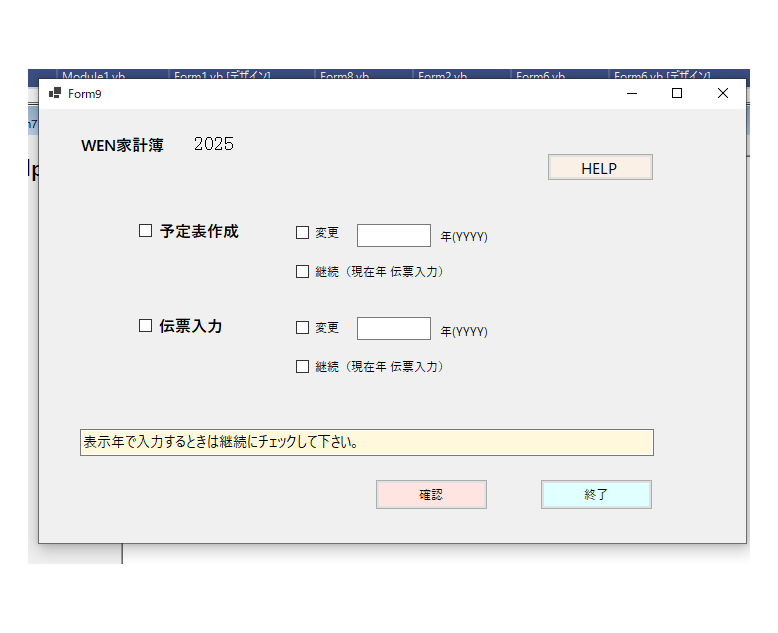
Task: Close the Form9 window
Action: coord(723,93)
